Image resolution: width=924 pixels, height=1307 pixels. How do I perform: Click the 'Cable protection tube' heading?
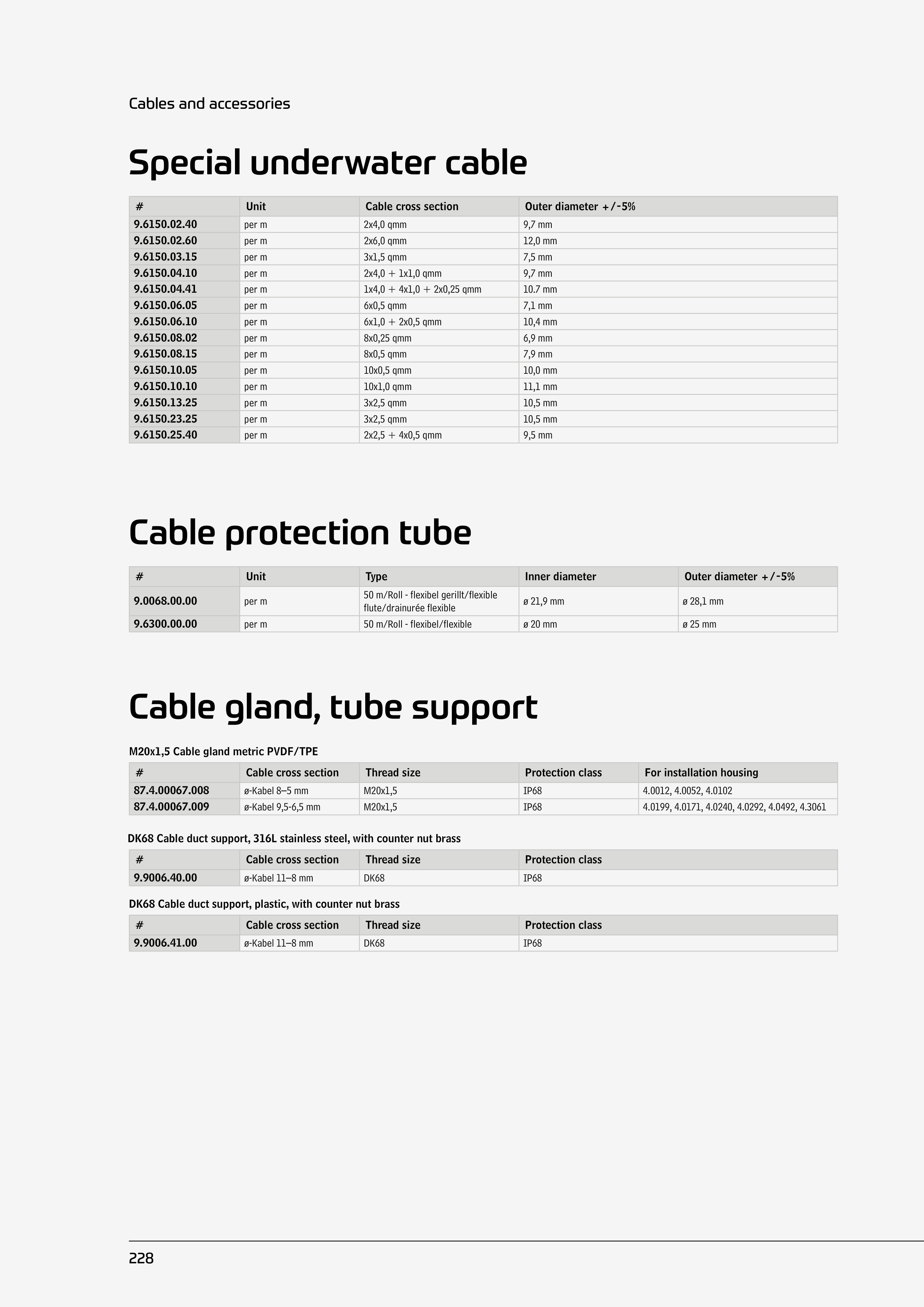click(x=300, y=533)
